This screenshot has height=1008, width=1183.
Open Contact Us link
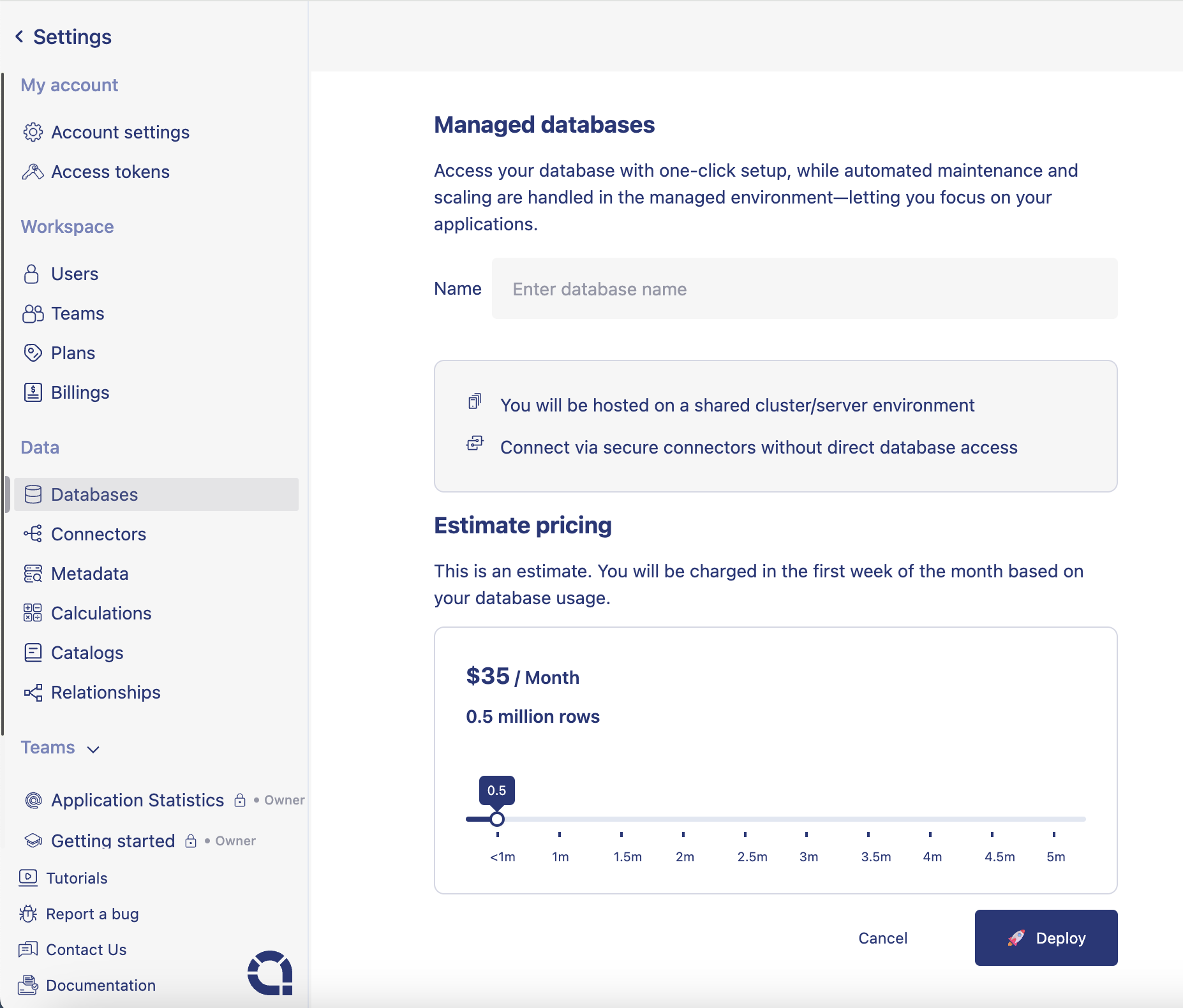86,949
